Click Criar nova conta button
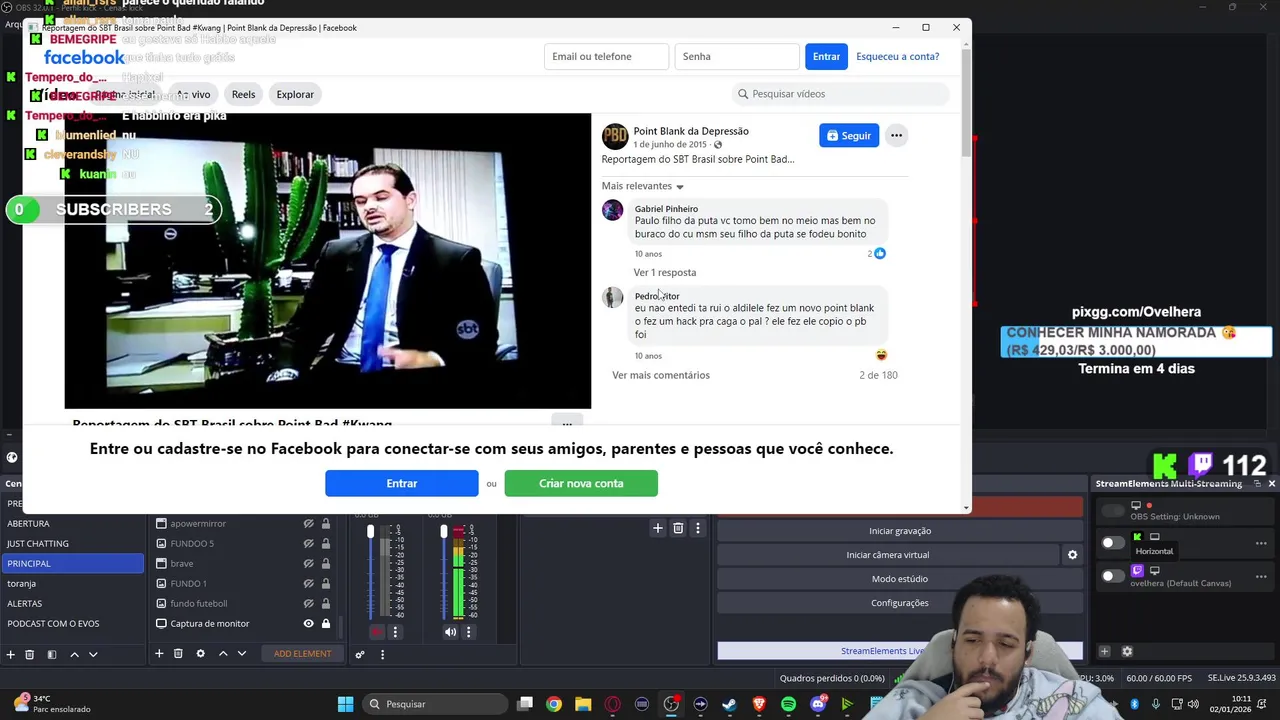Image resolution: width=1280 pixels, height=720 pixels. coord(581,483)
